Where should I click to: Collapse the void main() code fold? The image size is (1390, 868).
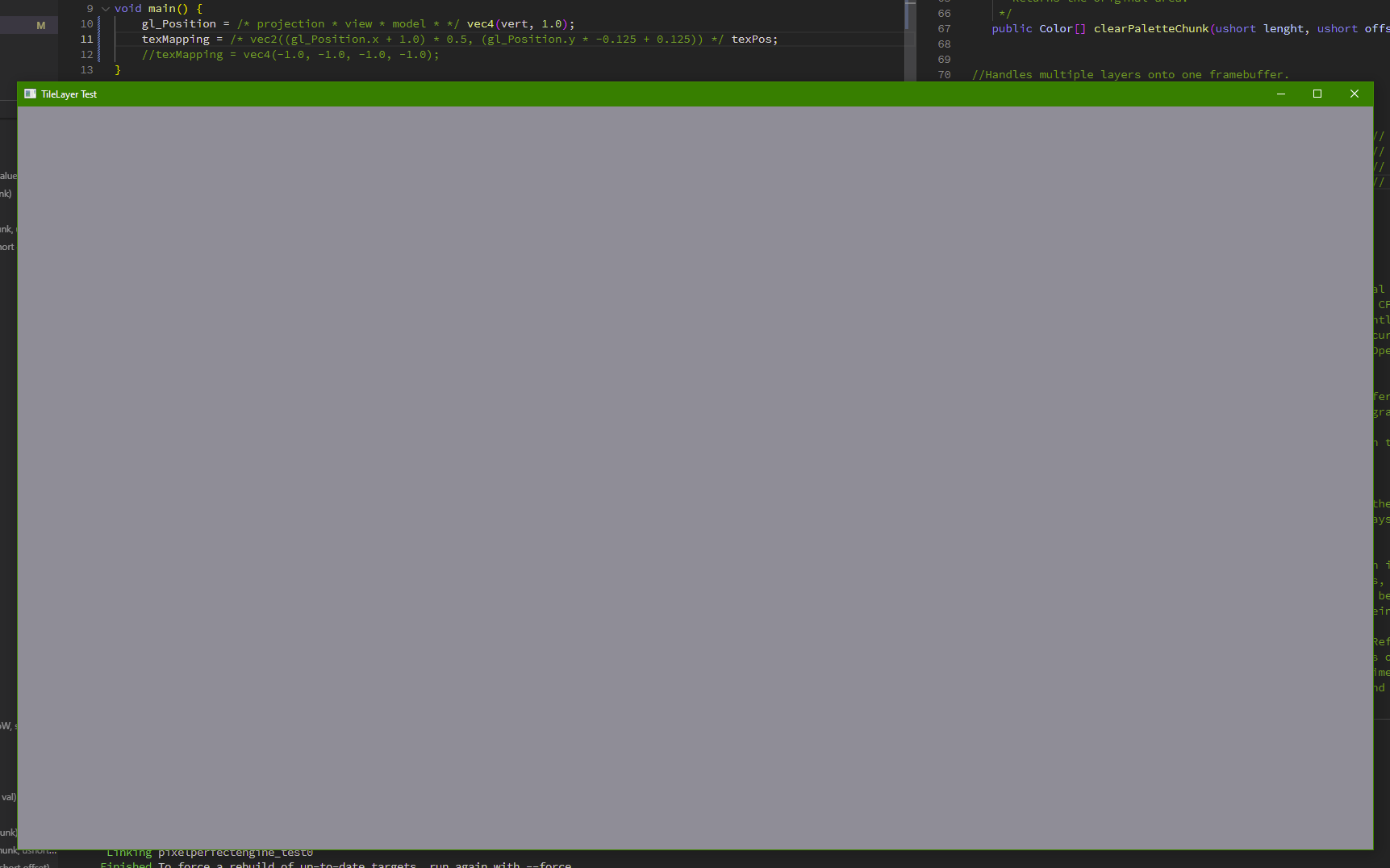106,9
